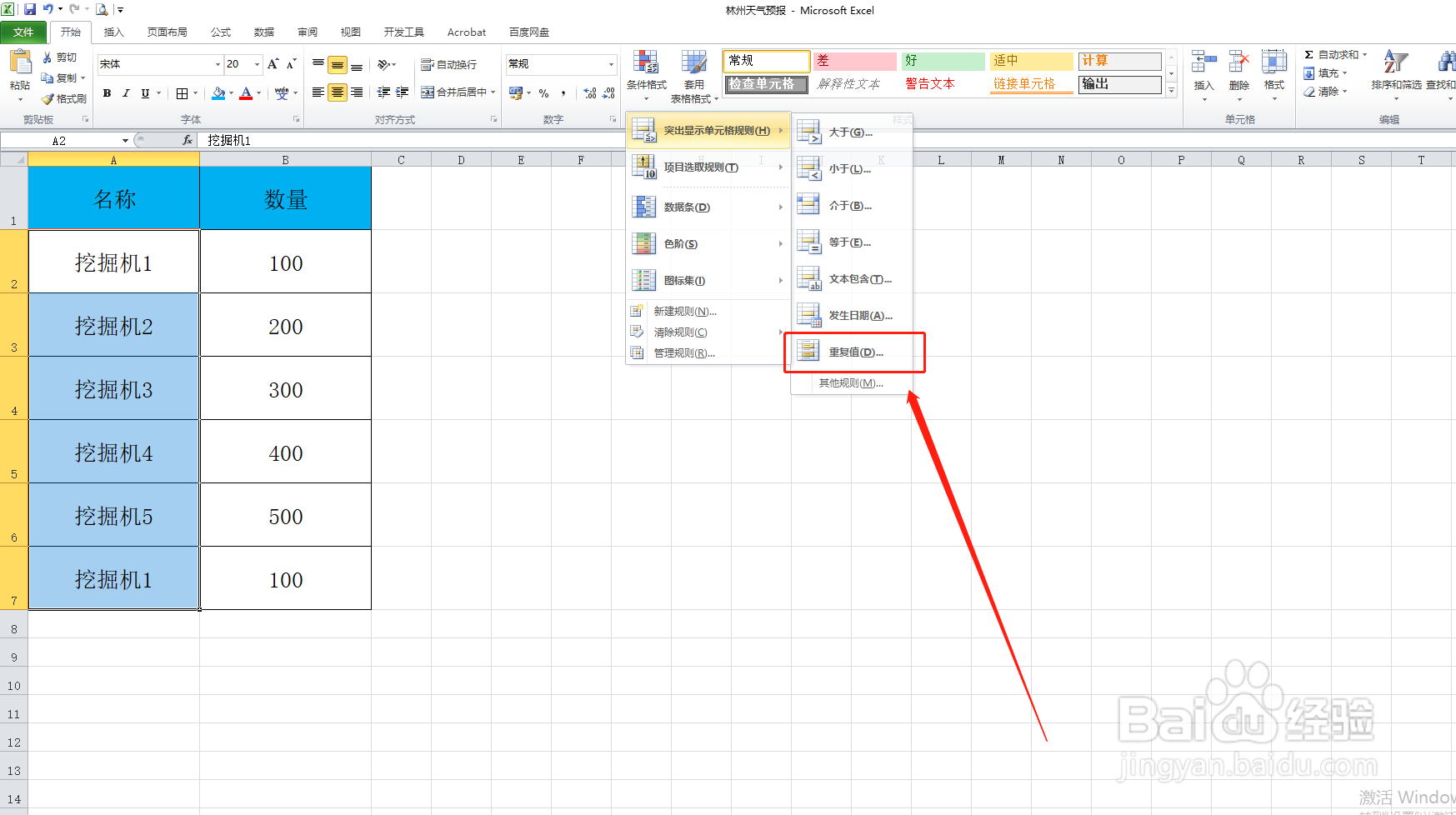Image resolution: width=1456 pixels, height=815 pixels.
Task: Decrease font size with small A
Action: coord(291,64)
